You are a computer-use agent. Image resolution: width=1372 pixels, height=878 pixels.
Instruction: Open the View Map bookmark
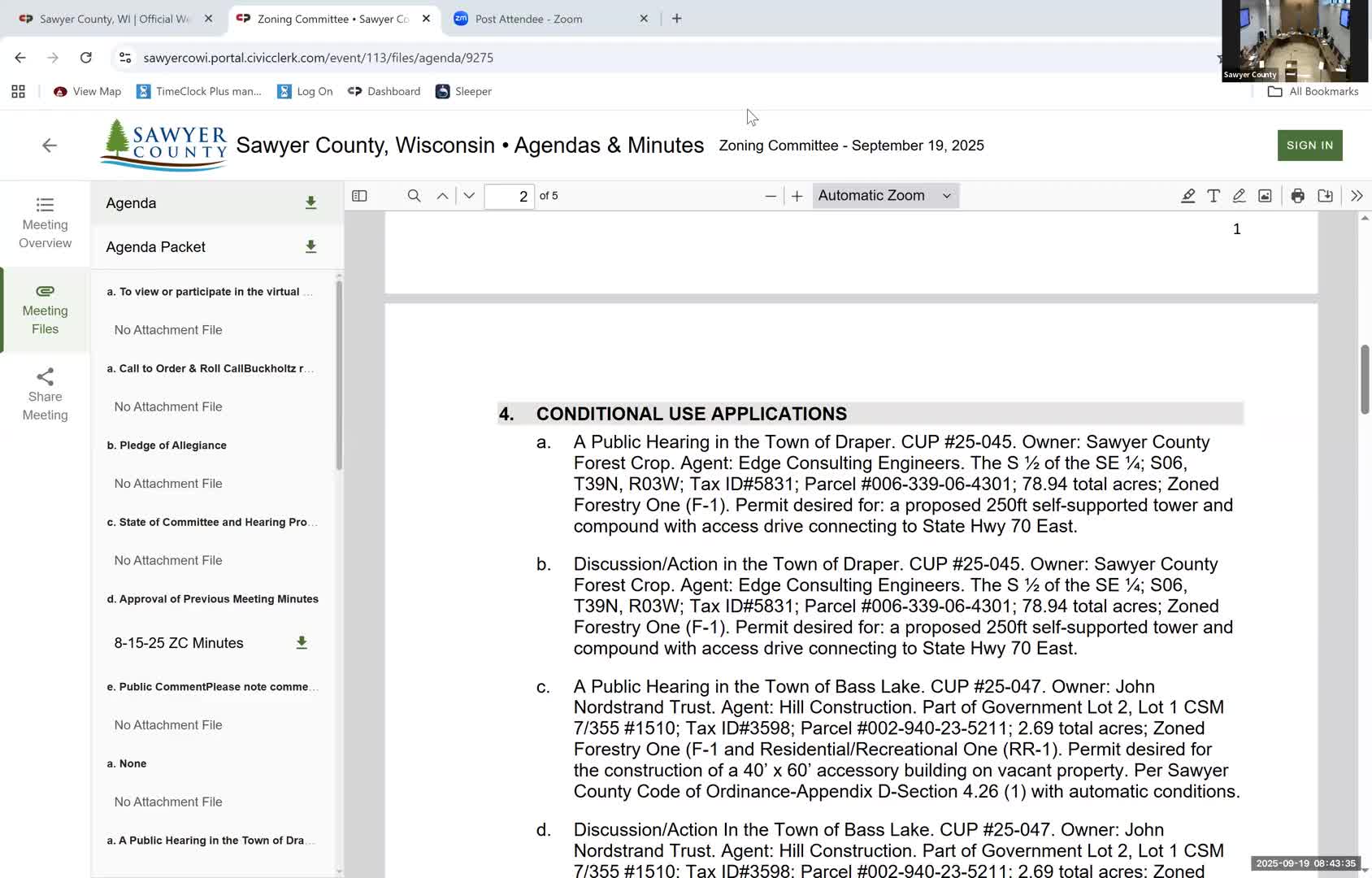click(88, 92)
